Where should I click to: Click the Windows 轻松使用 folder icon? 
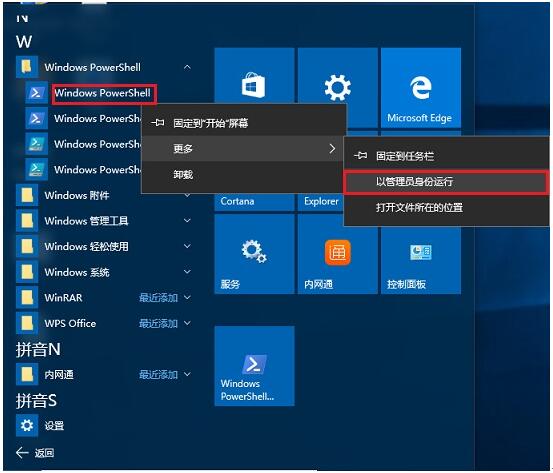click(x=27, y=246)
